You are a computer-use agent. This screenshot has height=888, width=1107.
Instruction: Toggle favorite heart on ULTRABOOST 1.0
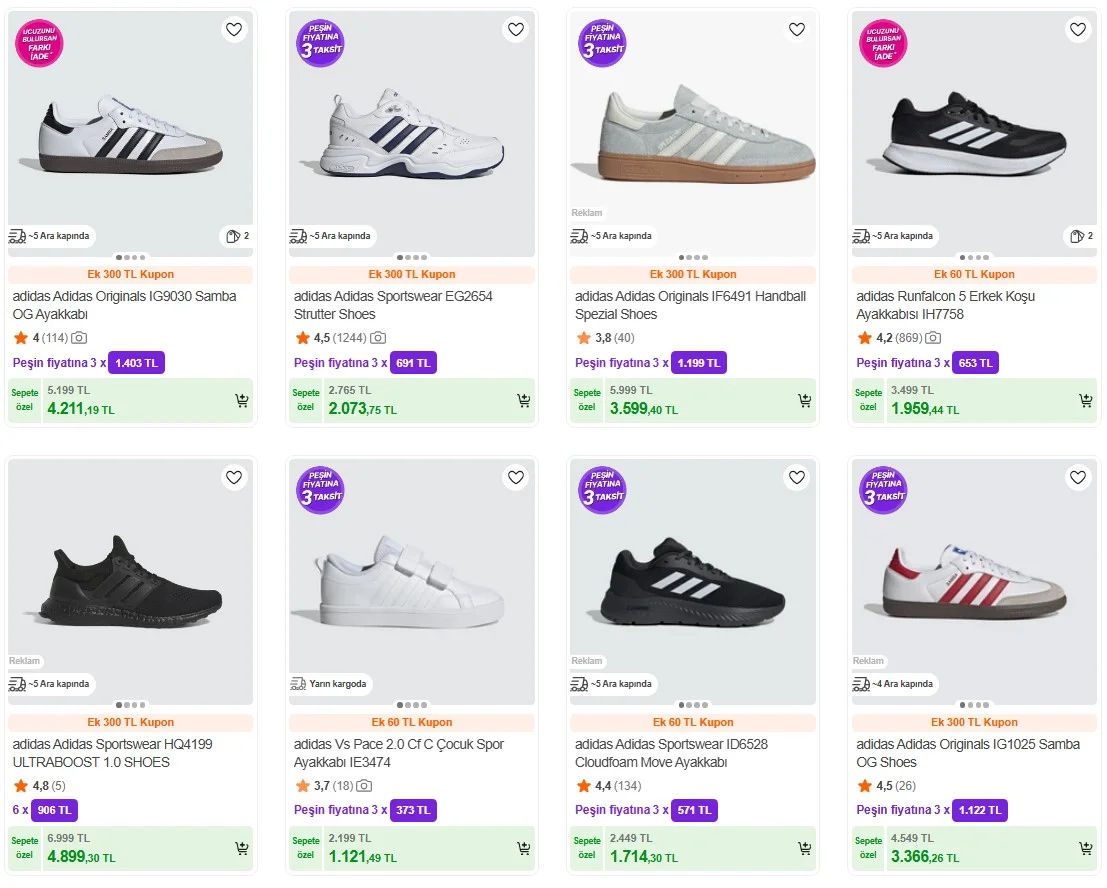coord(234,478)
